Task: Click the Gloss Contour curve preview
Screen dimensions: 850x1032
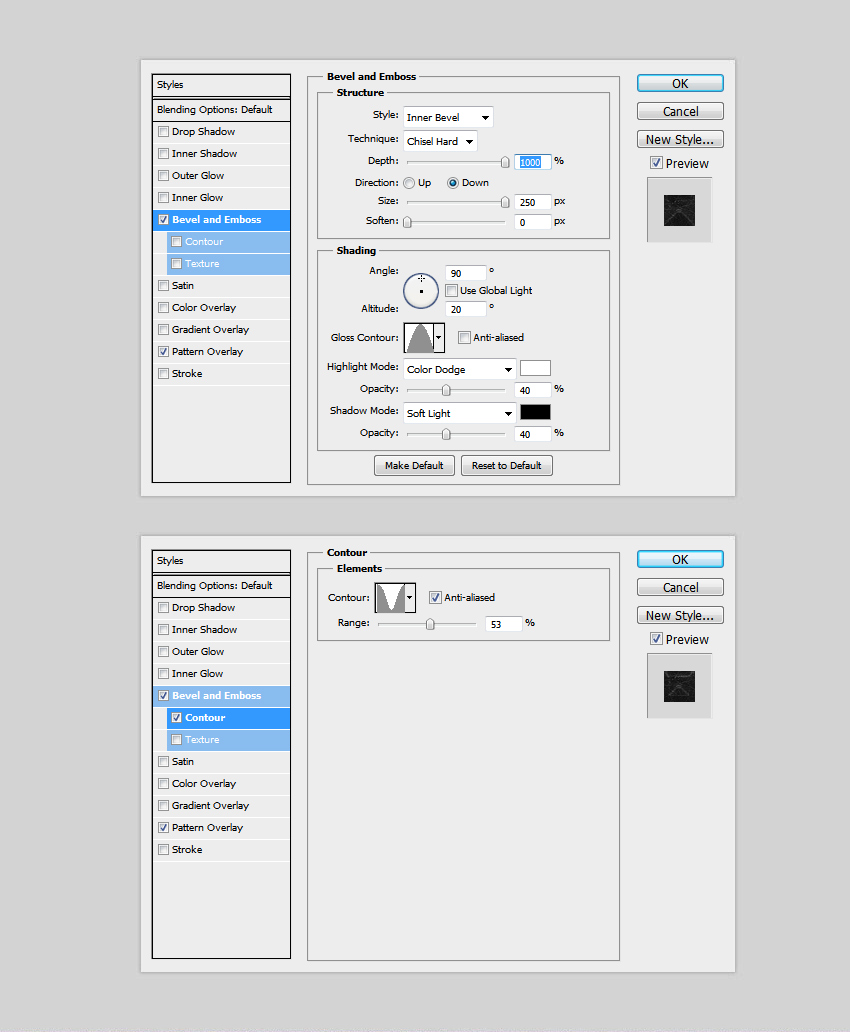Action: pyautogui.click(x=419, y=338)
